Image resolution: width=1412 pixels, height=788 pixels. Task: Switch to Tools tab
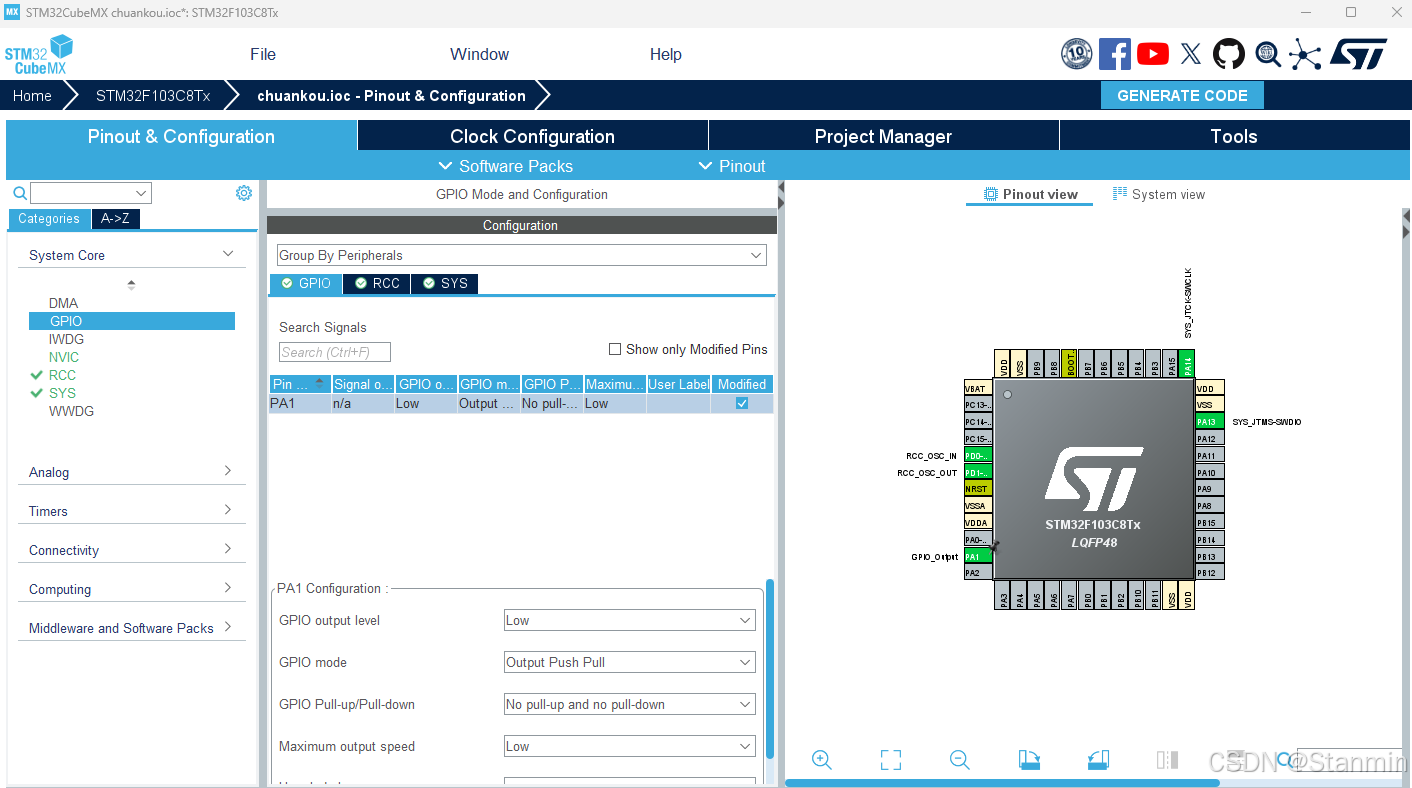[1234, 136]
